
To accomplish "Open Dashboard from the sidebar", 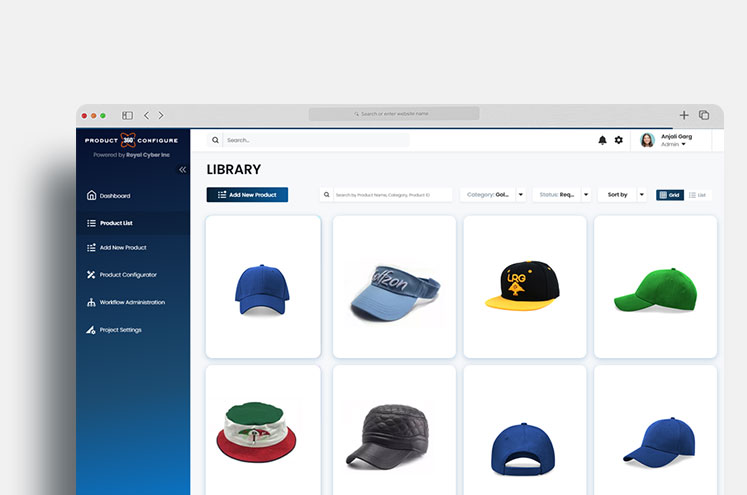I will [115, 196].
